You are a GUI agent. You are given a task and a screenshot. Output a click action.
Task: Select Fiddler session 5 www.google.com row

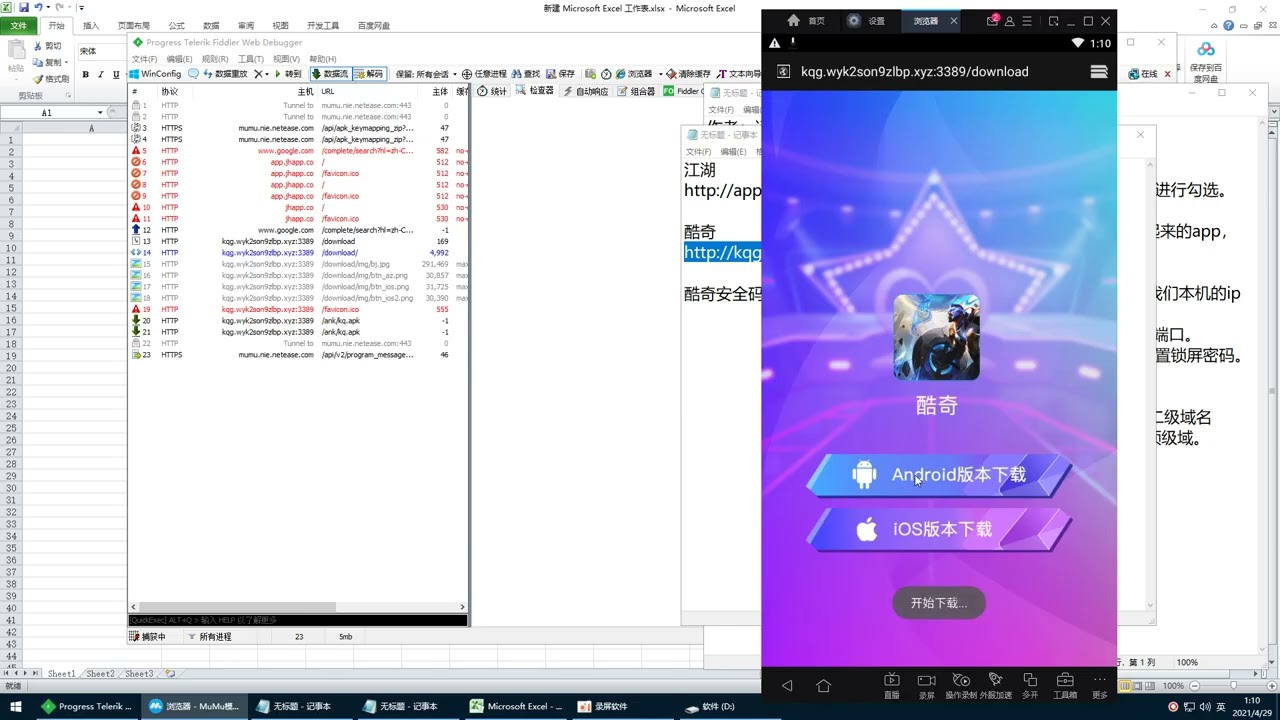click(298, 151)
